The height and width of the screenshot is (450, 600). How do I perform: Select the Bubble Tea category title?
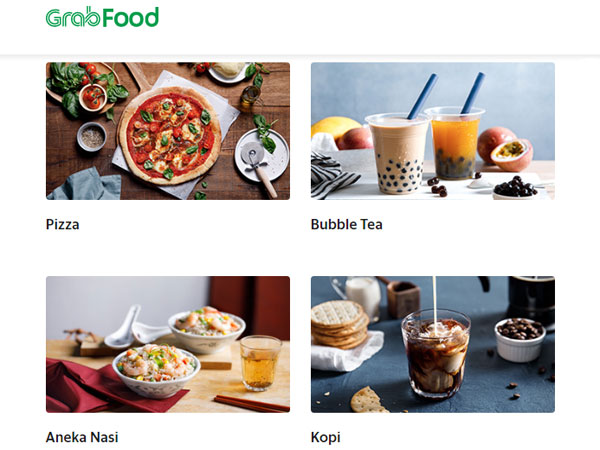(347, 224)
